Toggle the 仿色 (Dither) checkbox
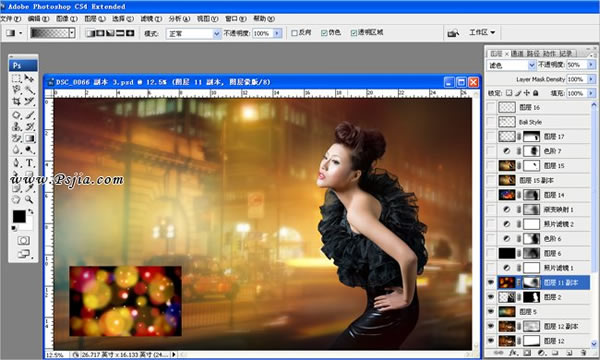This screenshot has width=600, height=360. click(x=324, y=33)
